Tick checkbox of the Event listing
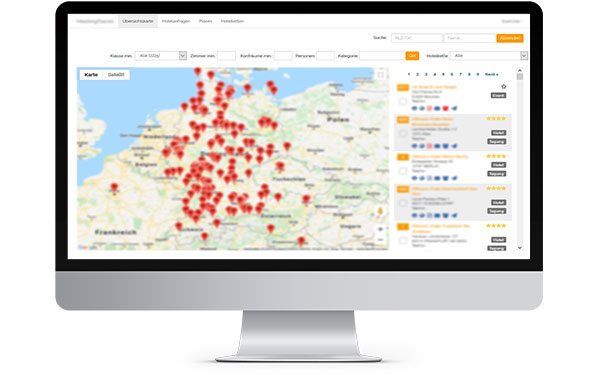Viewport: 600px width, 375px height. [403, 101]
